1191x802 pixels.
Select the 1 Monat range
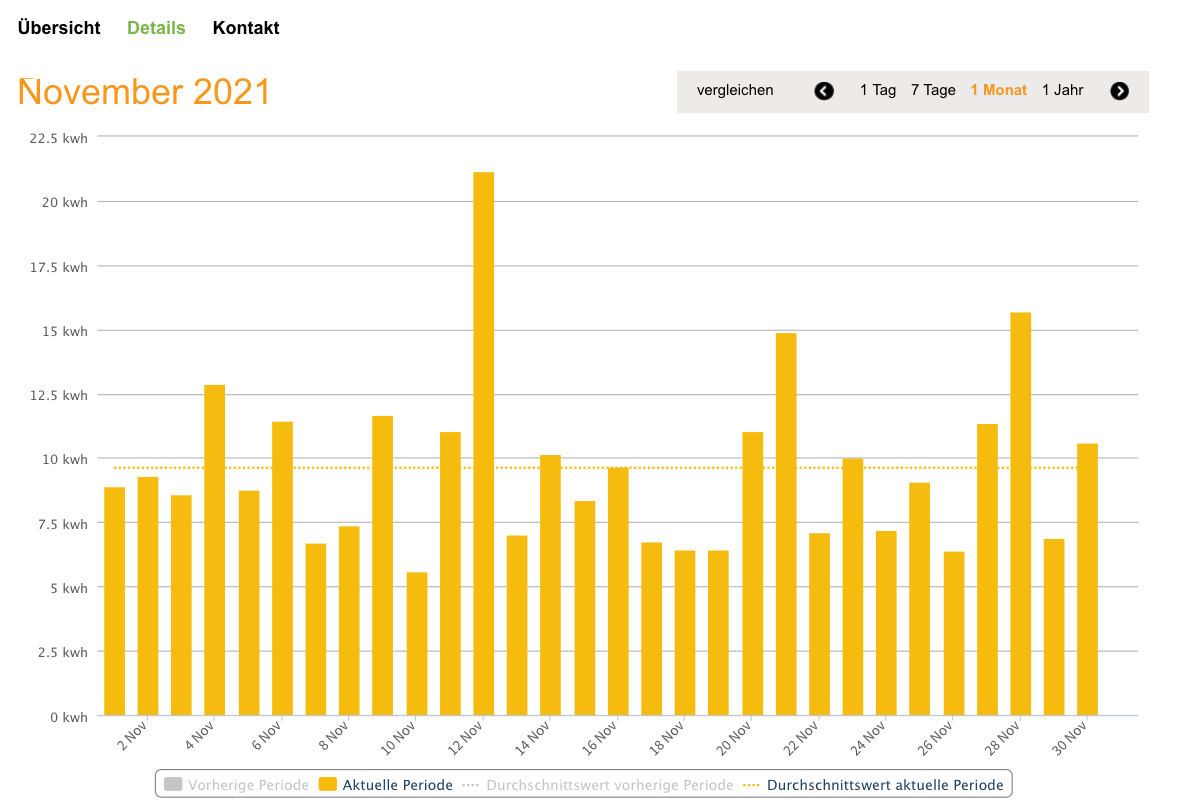coord(998,90)
